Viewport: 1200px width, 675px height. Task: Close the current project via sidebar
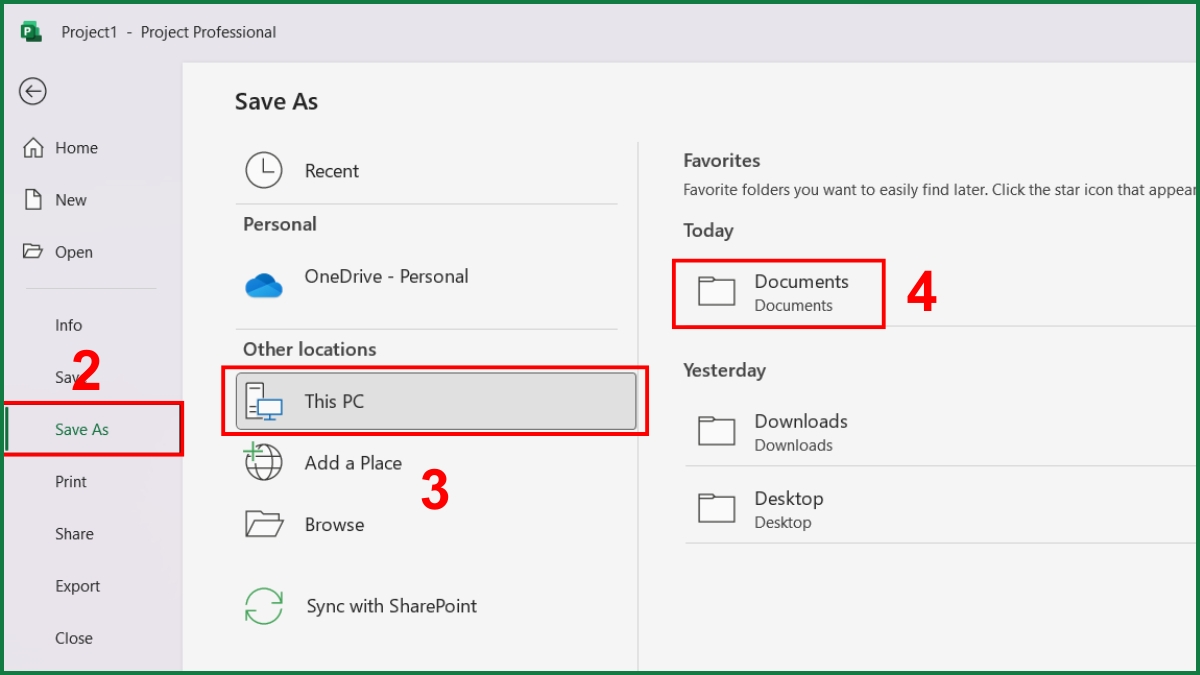point(74,637)
